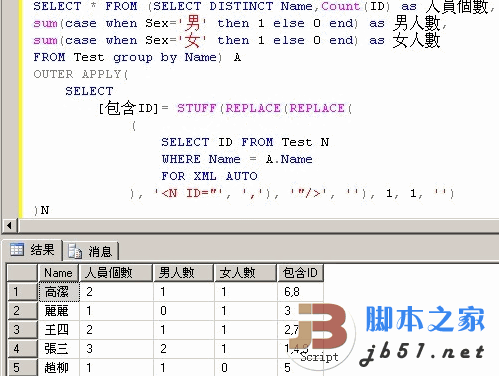The image size is (499, 376).
Task: Select the Name column header
Action: (58, 273)
